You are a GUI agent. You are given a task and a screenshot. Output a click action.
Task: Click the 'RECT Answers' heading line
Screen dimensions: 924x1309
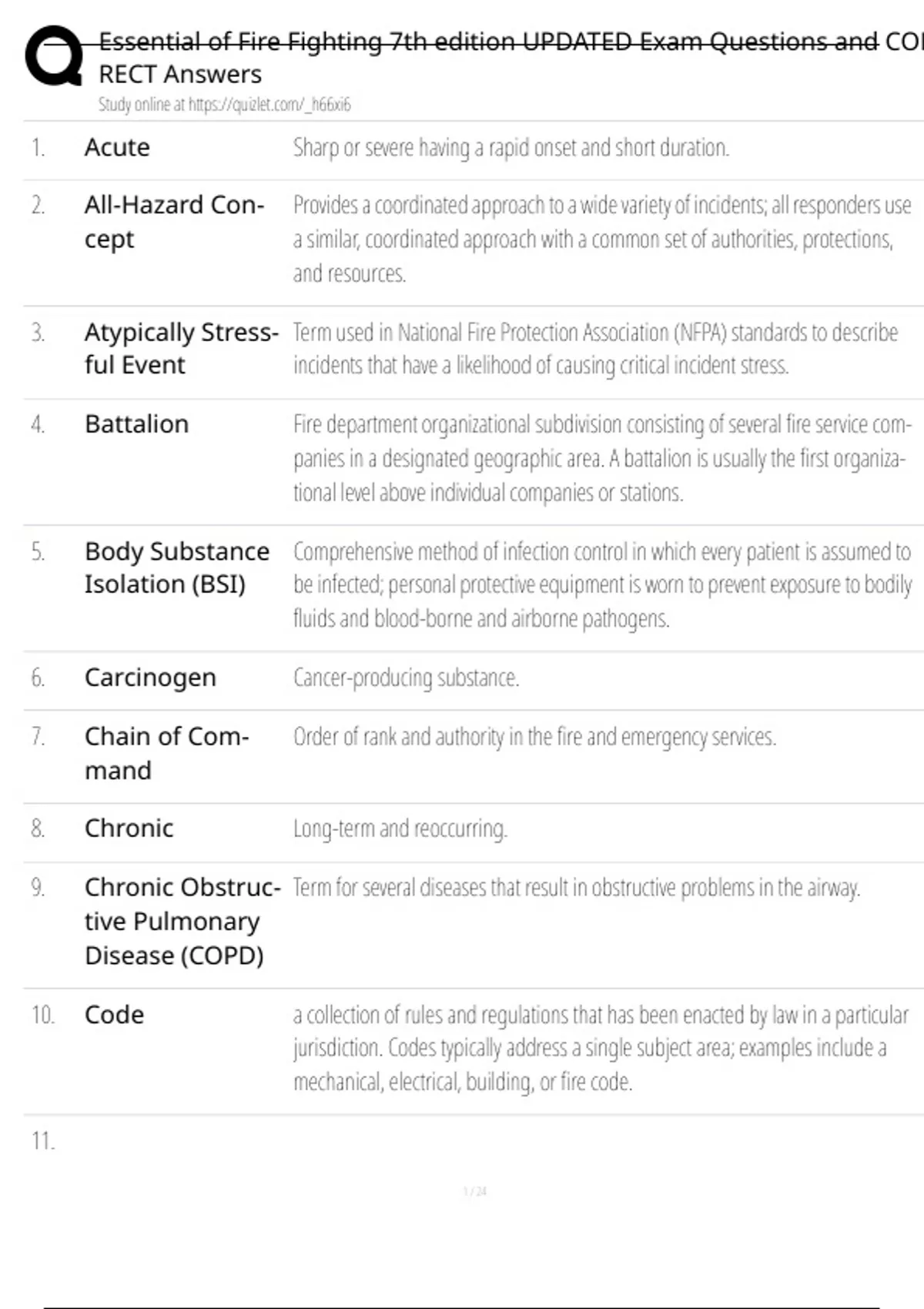[x=180, y=75]
